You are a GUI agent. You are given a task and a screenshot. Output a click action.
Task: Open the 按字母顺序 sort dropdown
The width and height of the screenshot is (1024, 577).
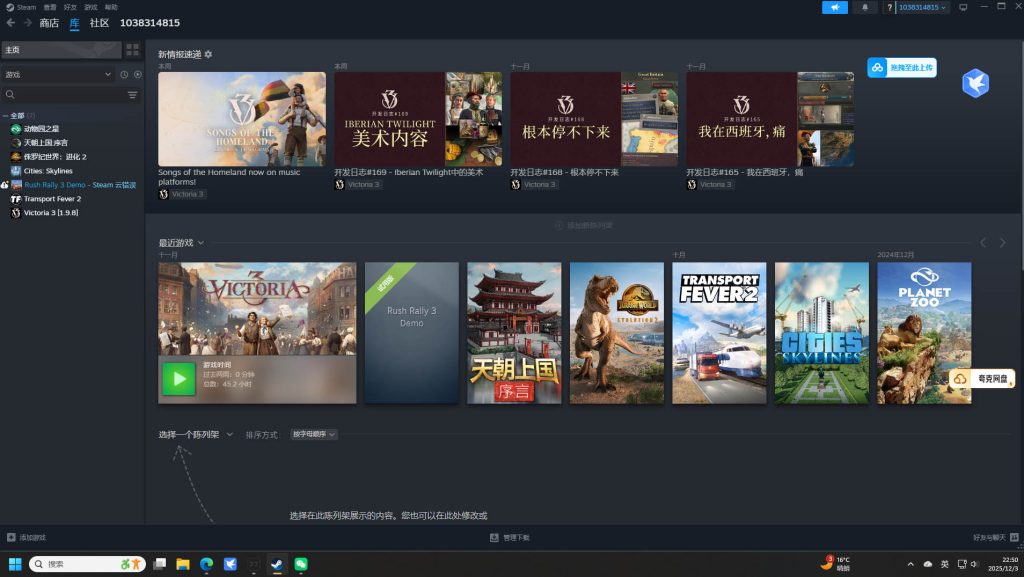click(x=314, y=435)
